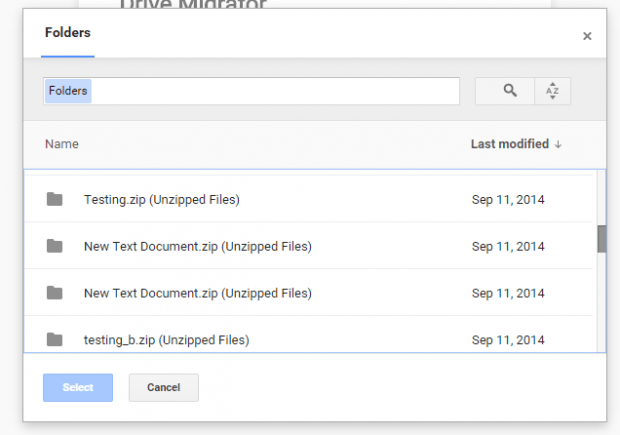Switch to the Folders tab
620x435 pixels.
(67, 32)
